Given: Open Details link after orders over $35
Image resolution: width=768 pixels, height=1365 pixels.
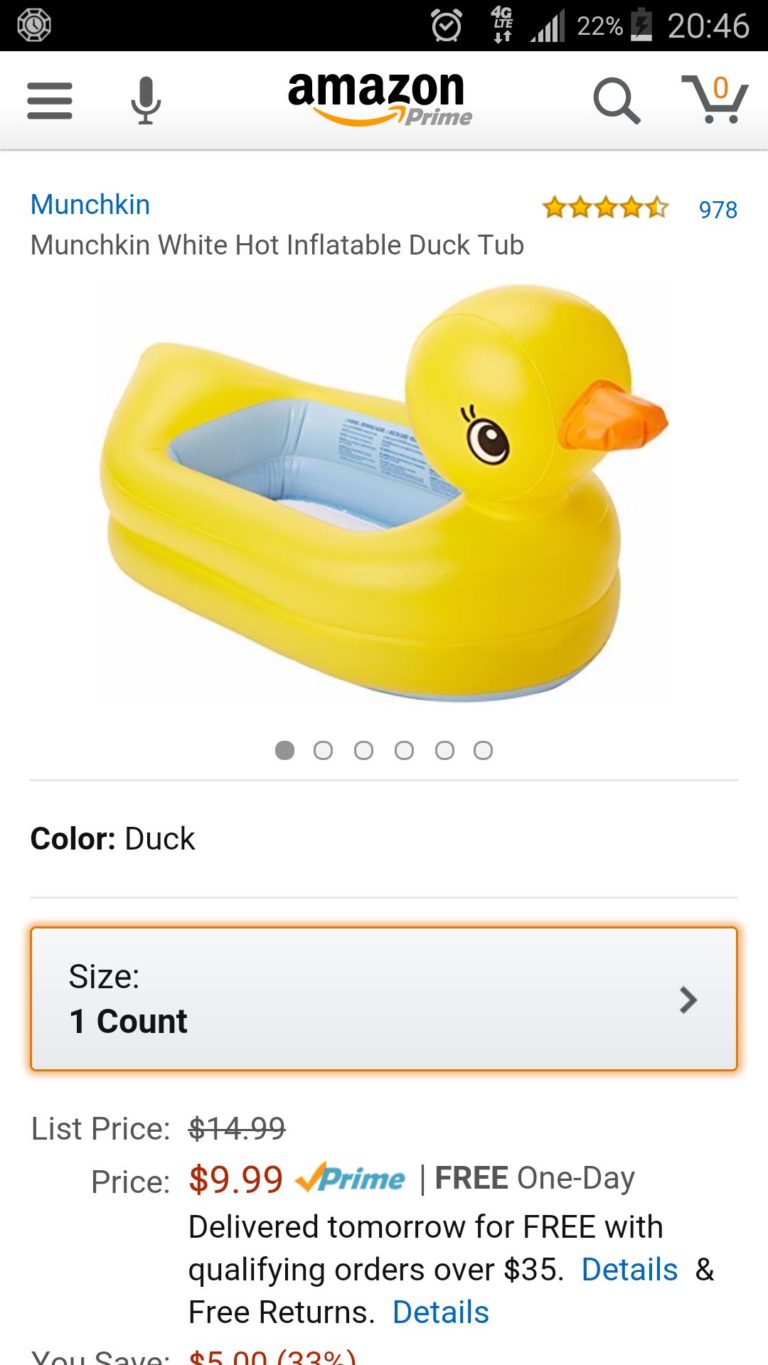Looking at the screenshot, I should 629,1269.
